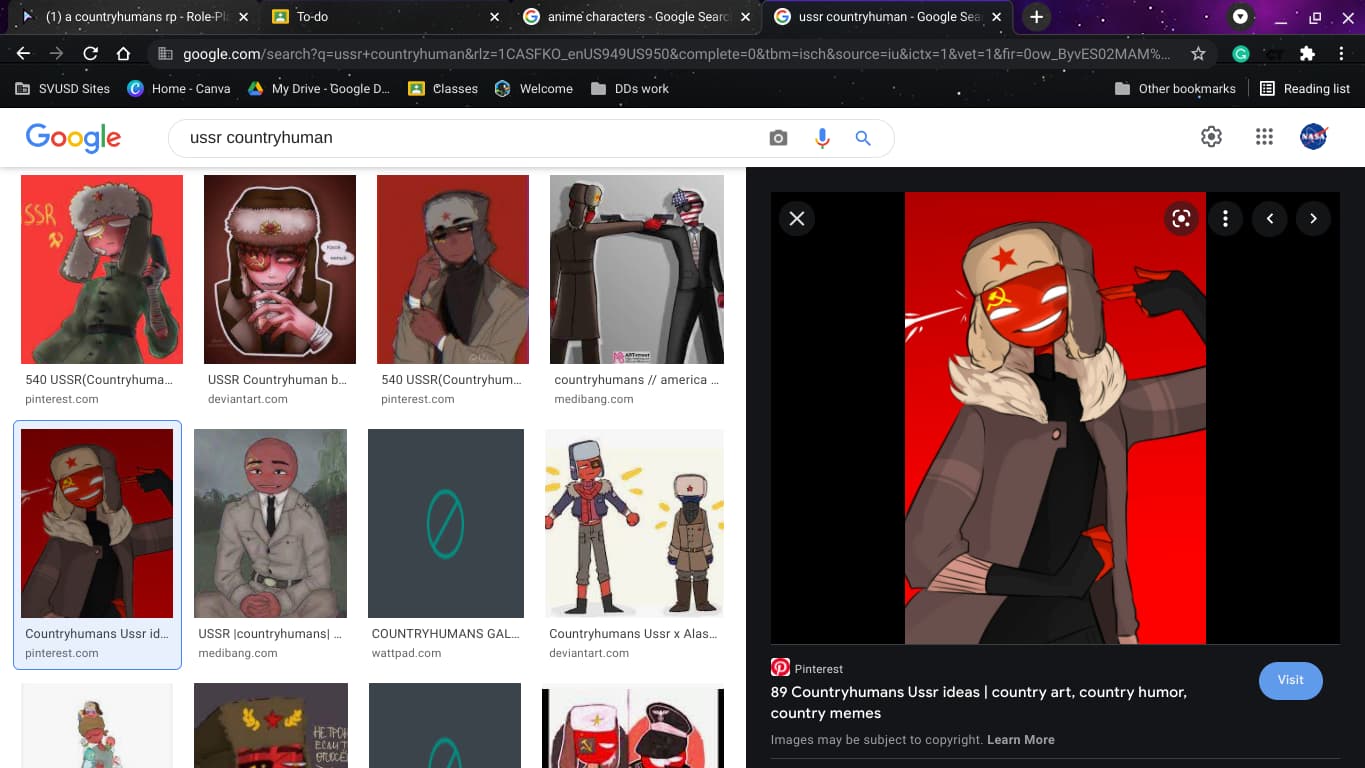Click the browser forward arrow
The image size is (1365, 768).
click(x=56, y=54)
